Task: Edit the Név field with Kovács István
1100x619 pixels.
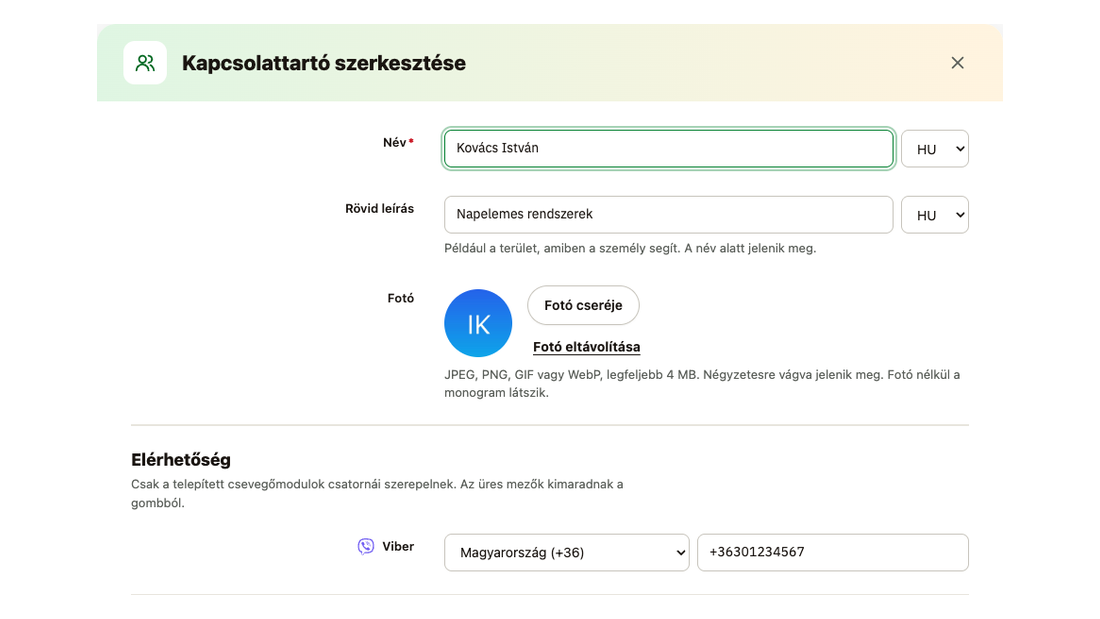Action: (669, 148)
